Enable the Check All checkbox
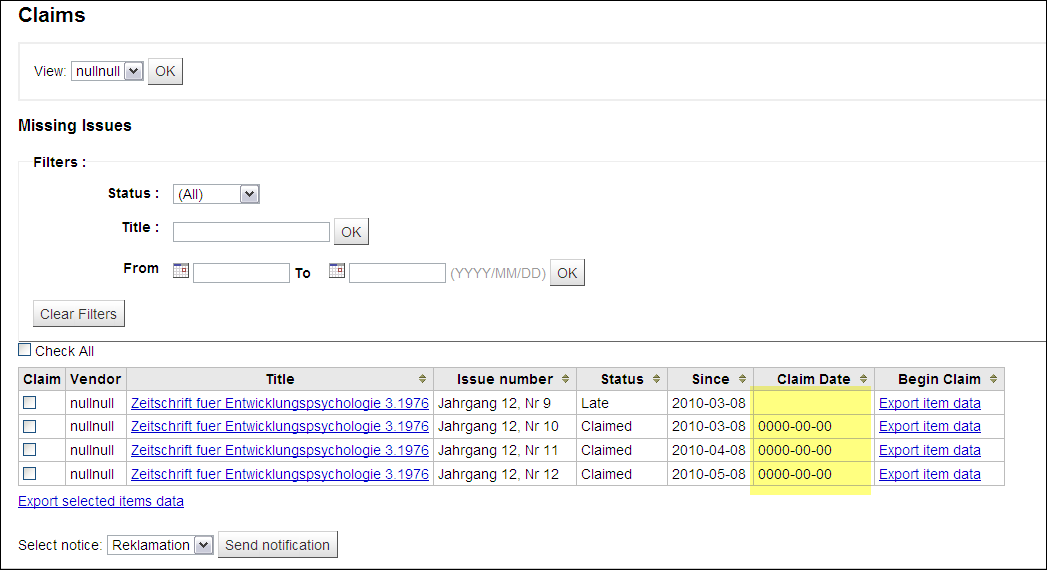 coord(25,350)
